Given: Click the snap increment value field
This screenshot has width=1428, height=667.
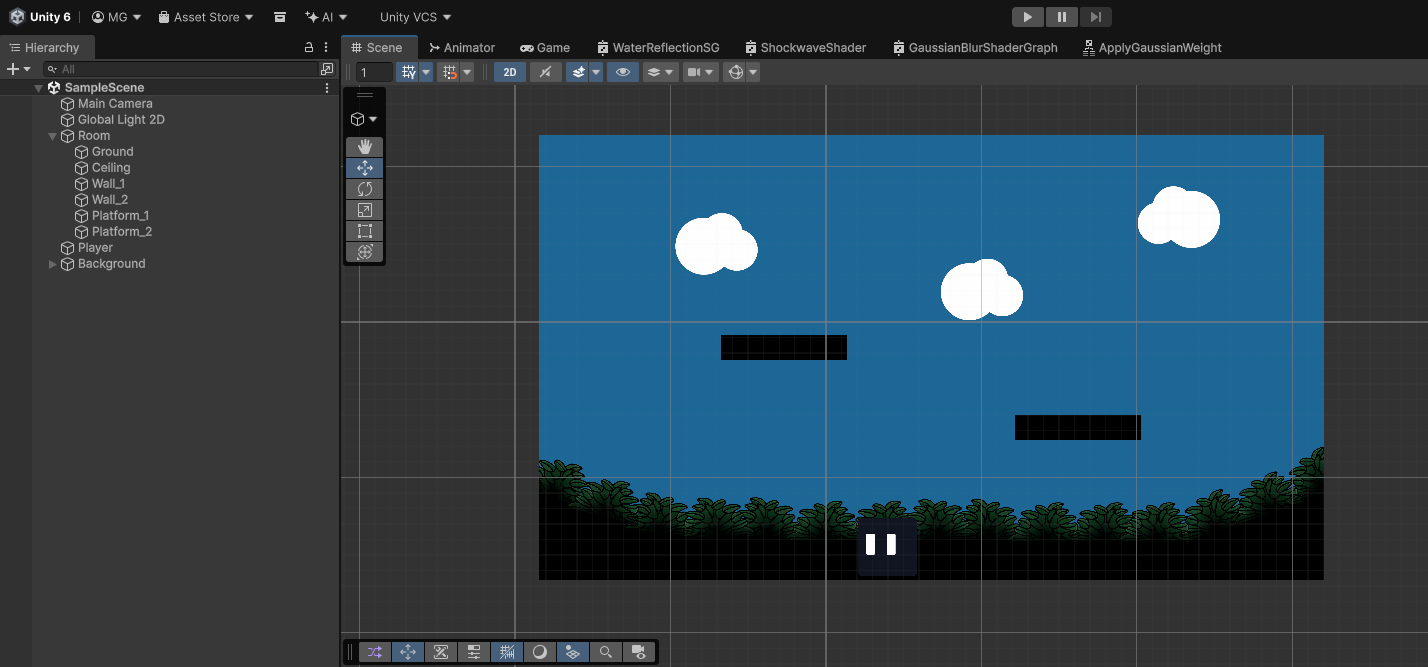Looking at the screenshot, I should (375, 72).
